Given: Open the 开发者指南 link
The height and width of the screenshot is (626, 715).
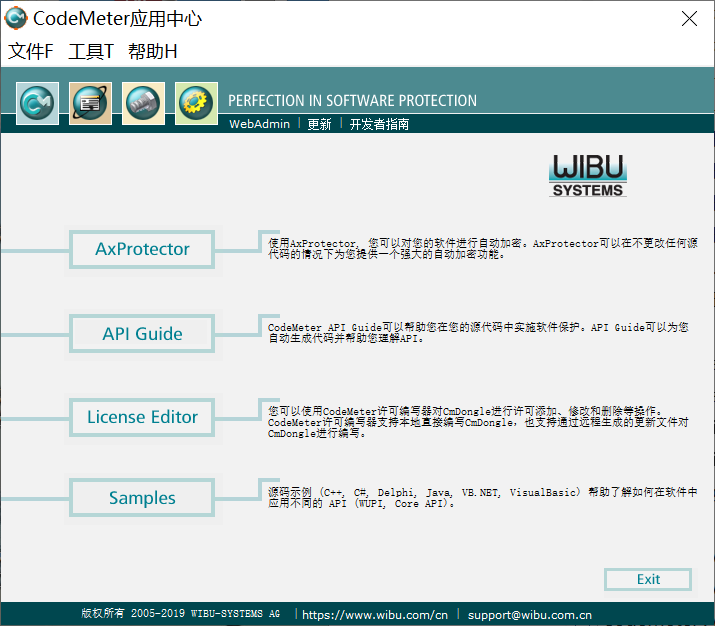Looking at the screenshot, I should tap(379, 124).
